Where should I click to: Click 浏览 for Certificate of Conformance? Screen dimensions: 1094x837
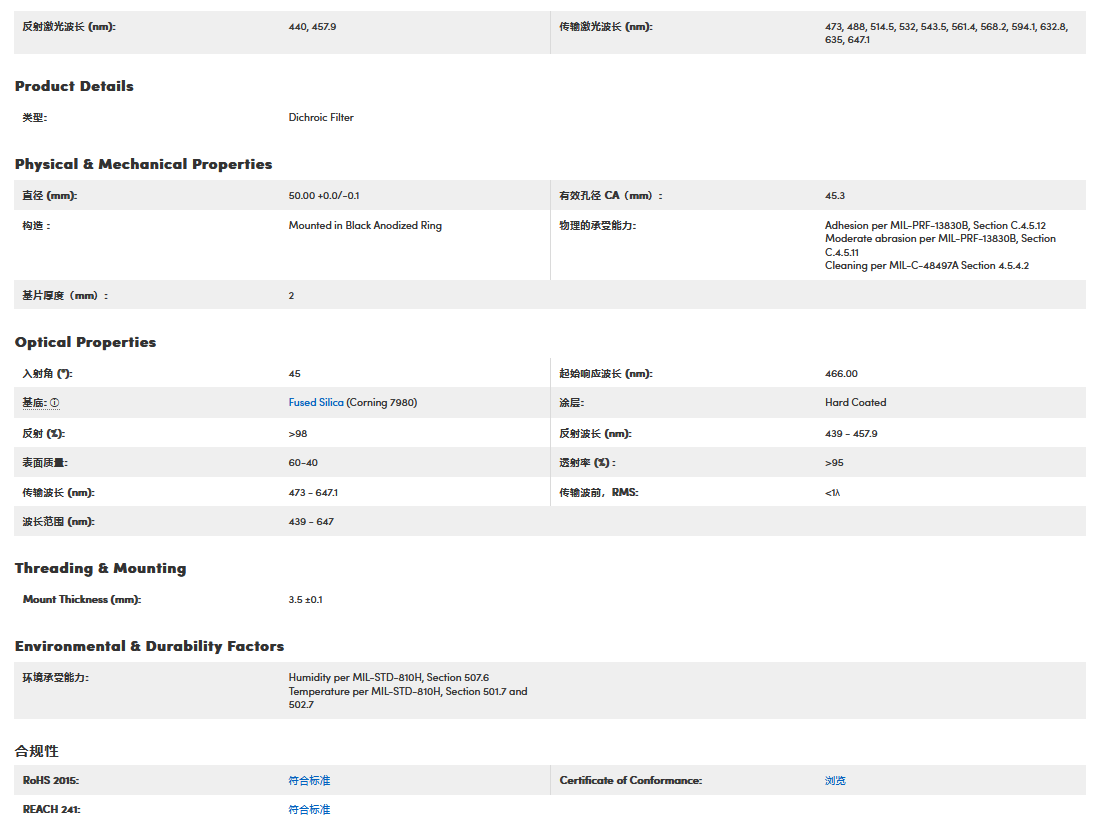coord(835,781)
